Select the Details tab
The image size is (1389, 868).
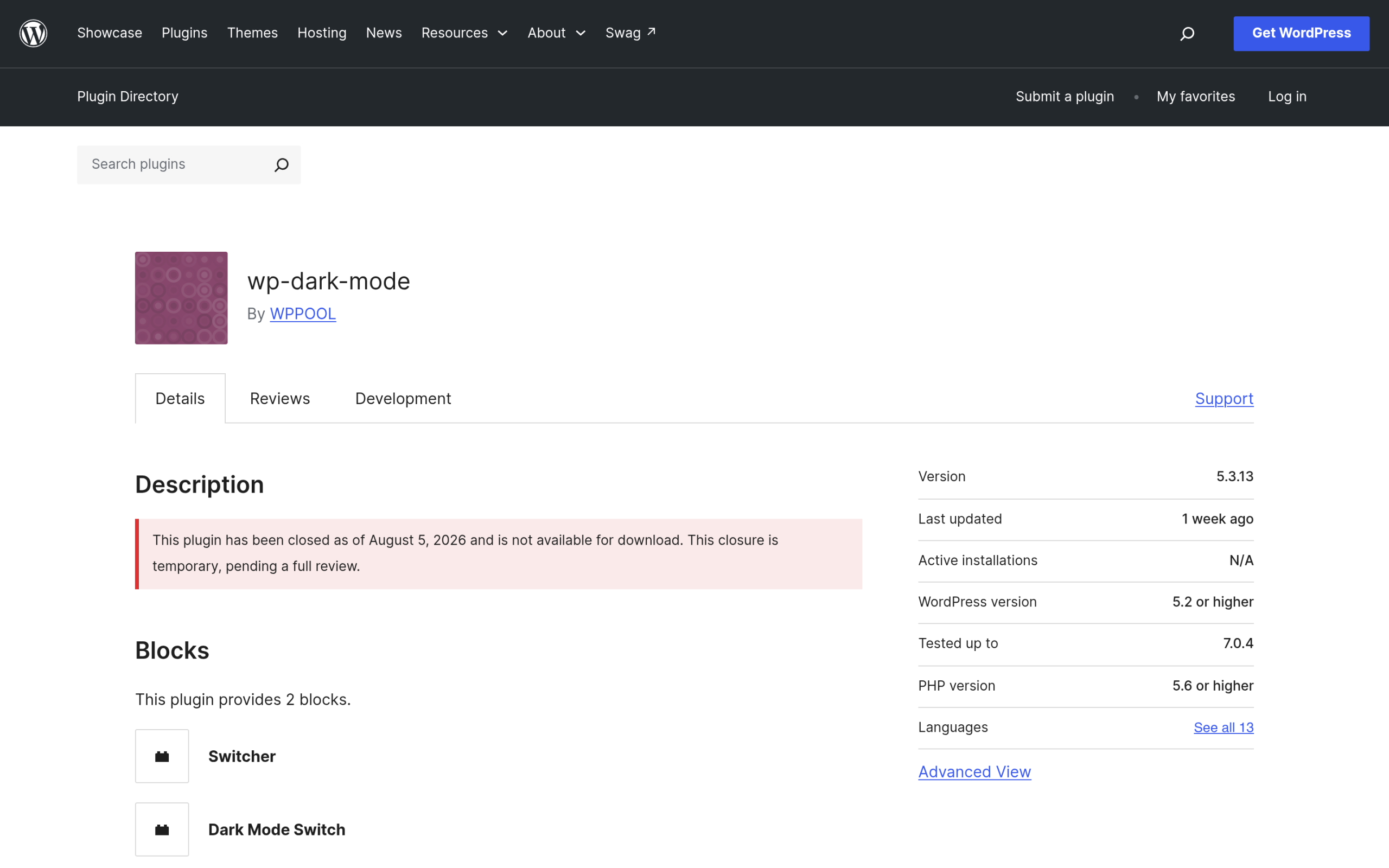(x=180, y=398)
